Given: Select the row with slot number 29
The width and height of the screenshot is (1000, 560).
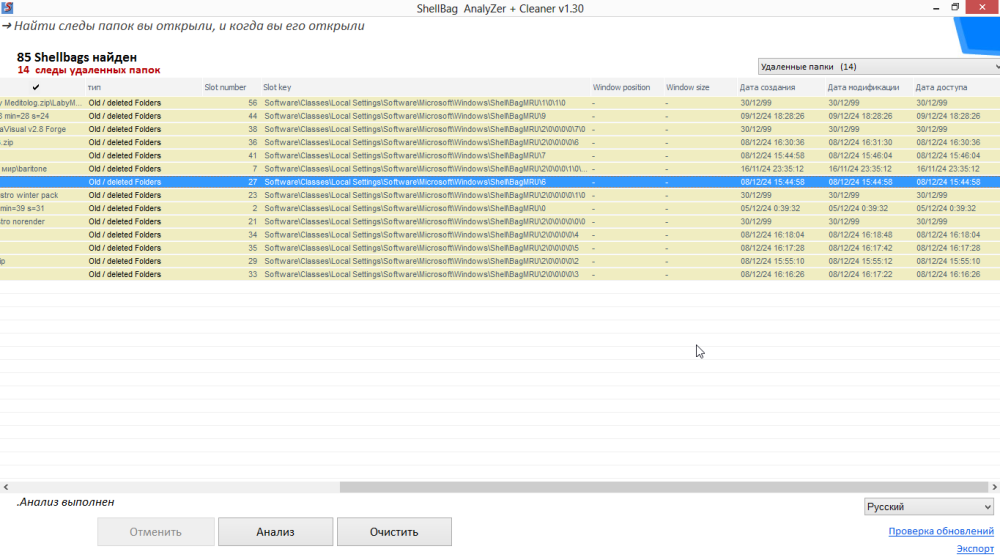Looking at the screenshot, I should click(x=500, y=261).
